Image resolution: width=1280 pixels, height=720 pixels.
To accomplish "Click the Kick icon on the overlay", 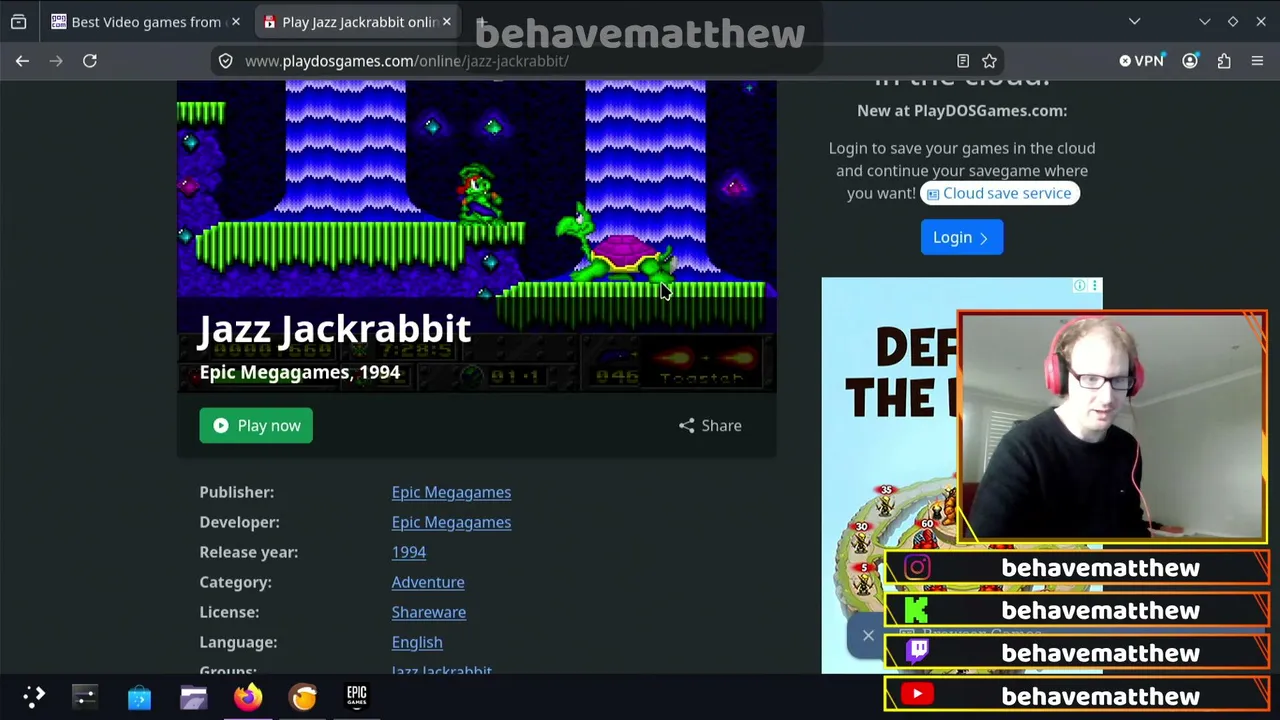I will point(917,610).
